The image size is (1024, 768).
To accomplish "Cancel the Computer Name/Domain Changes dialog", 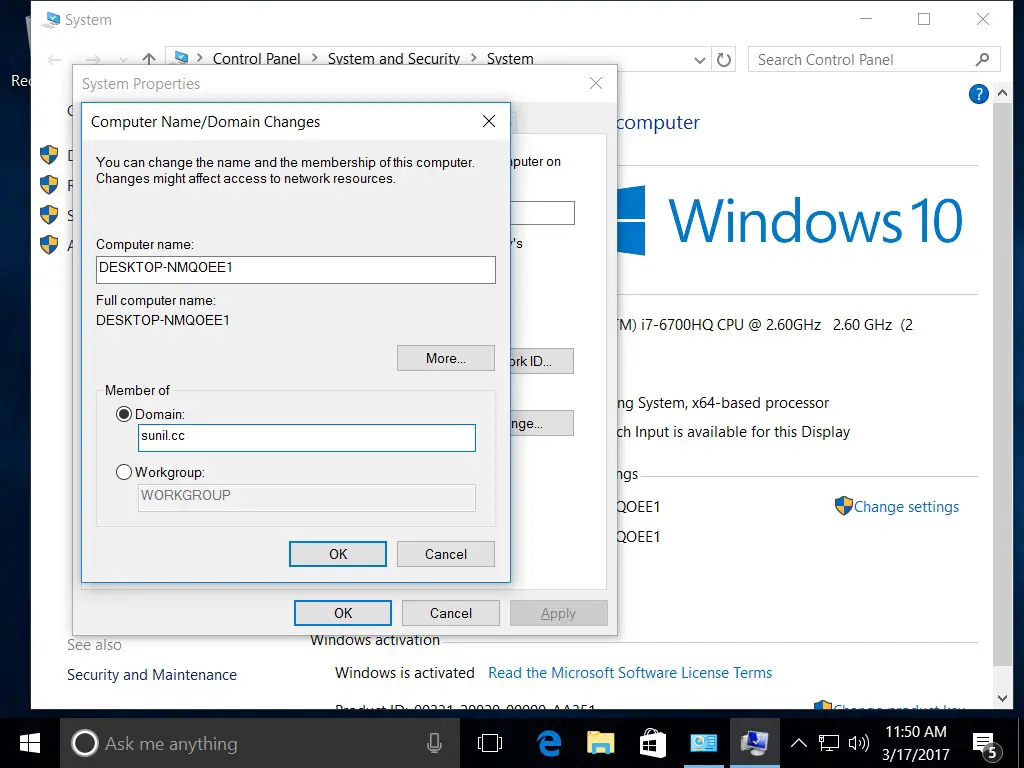I will (x=446, y=554).
